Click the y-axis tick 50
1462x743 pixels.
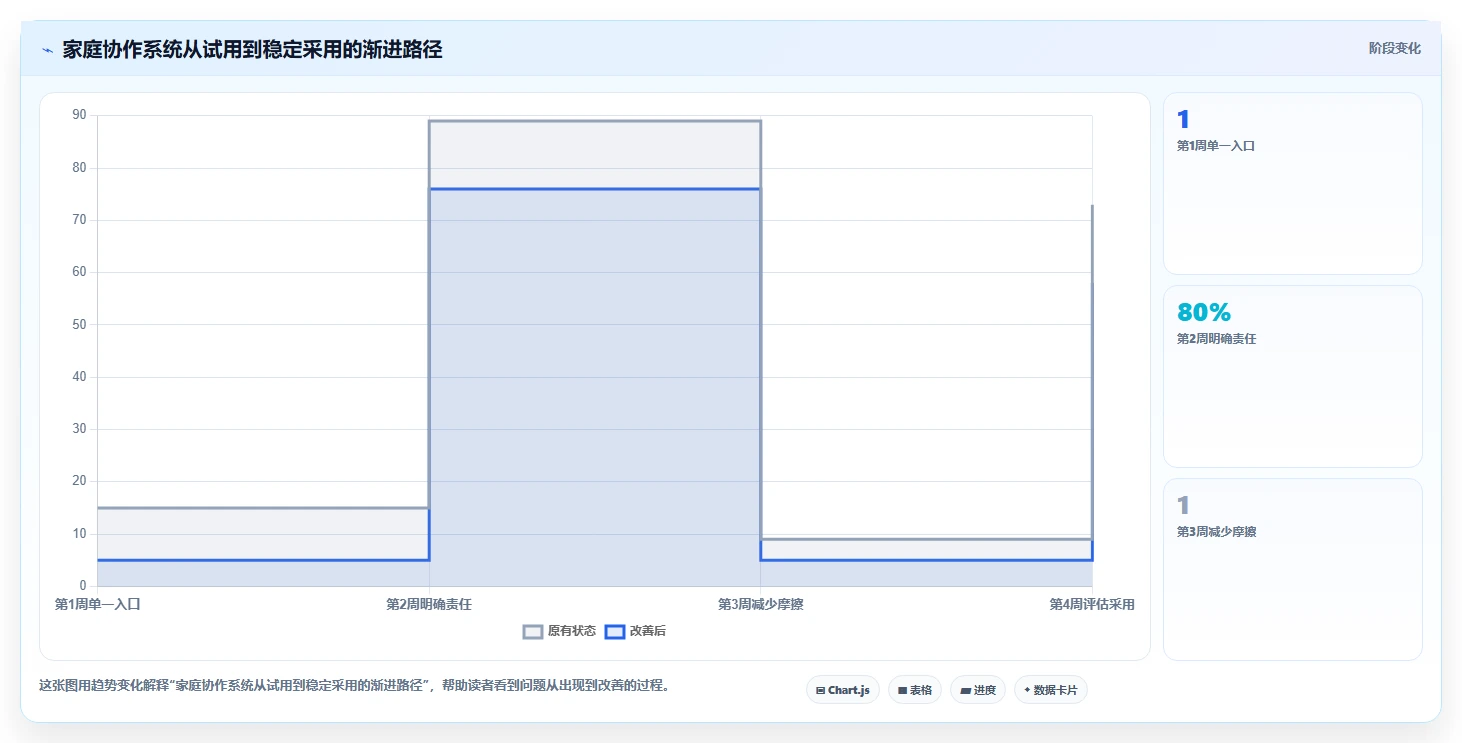(79, 324)
